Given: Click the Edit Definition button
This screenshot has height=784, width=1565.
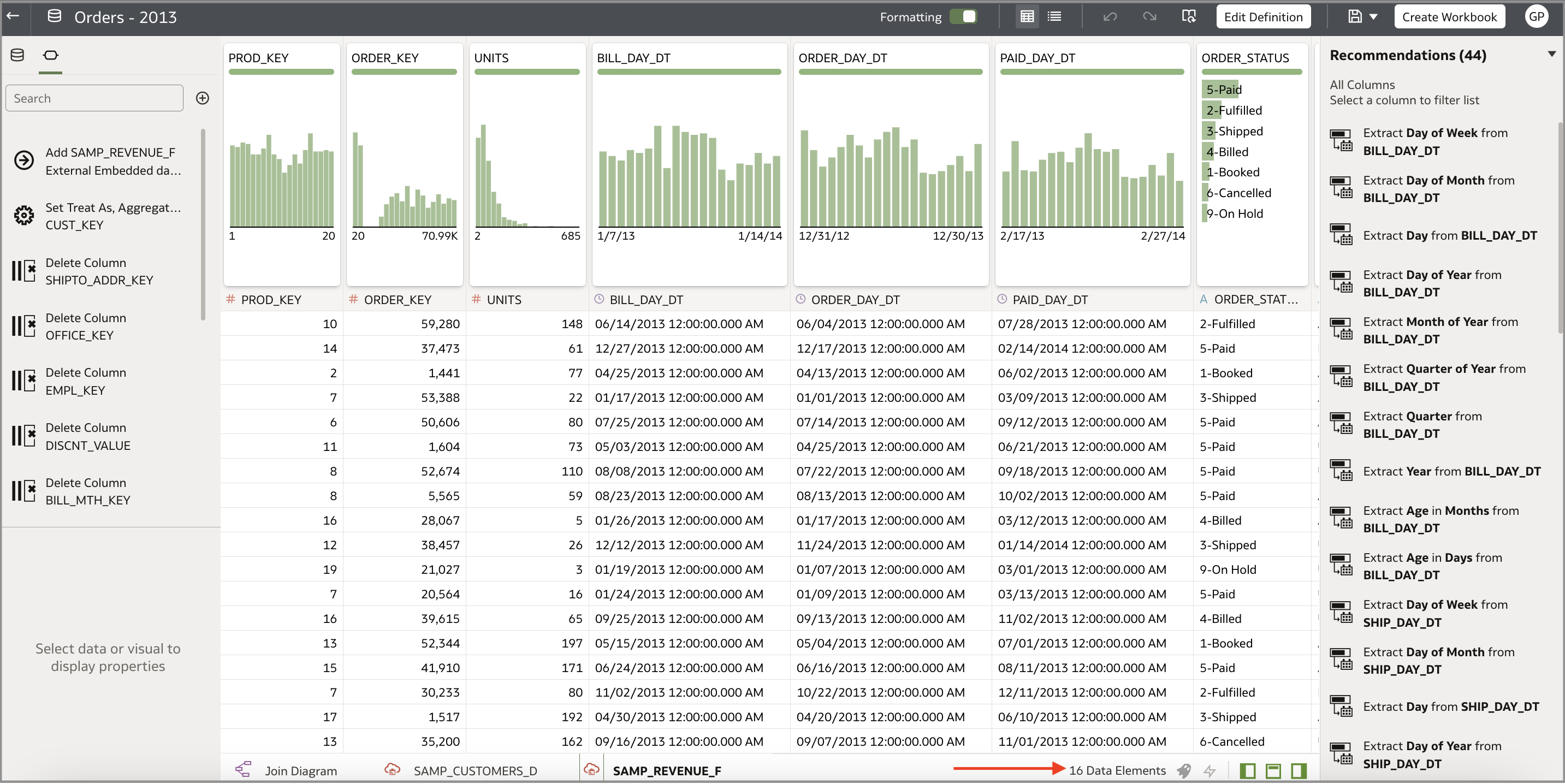Looking at the screenshot, I should point(1263,16).
